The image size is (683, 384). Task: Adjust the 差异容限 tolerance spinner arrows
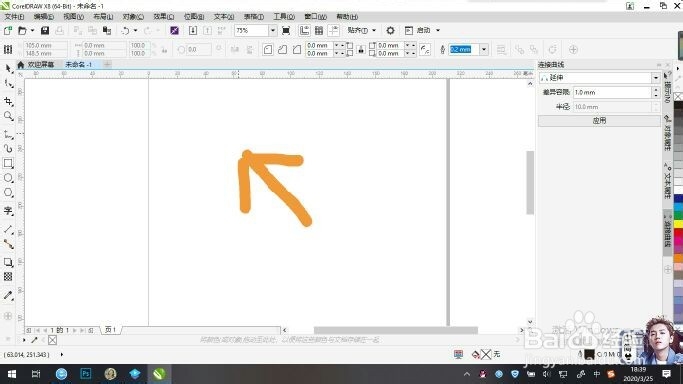point(656,92)
